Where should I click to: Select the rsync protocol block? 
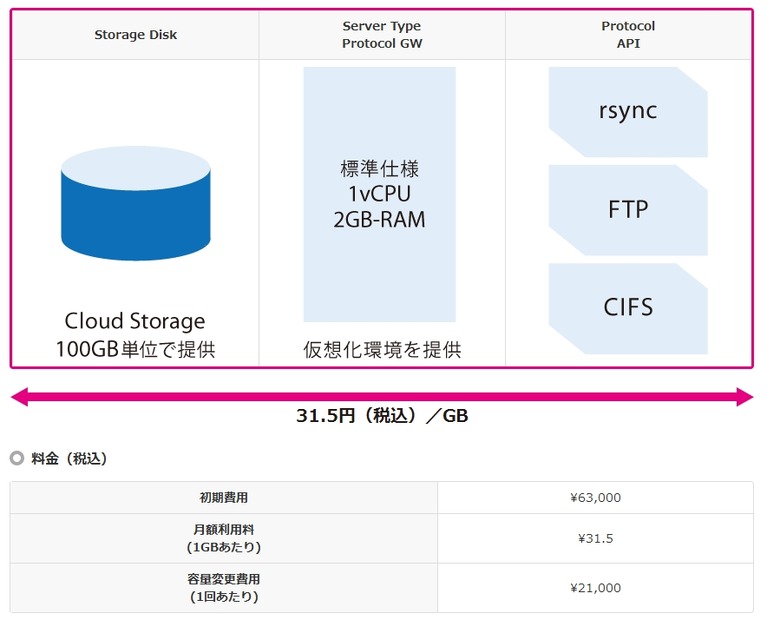click(x=628, y=112)
